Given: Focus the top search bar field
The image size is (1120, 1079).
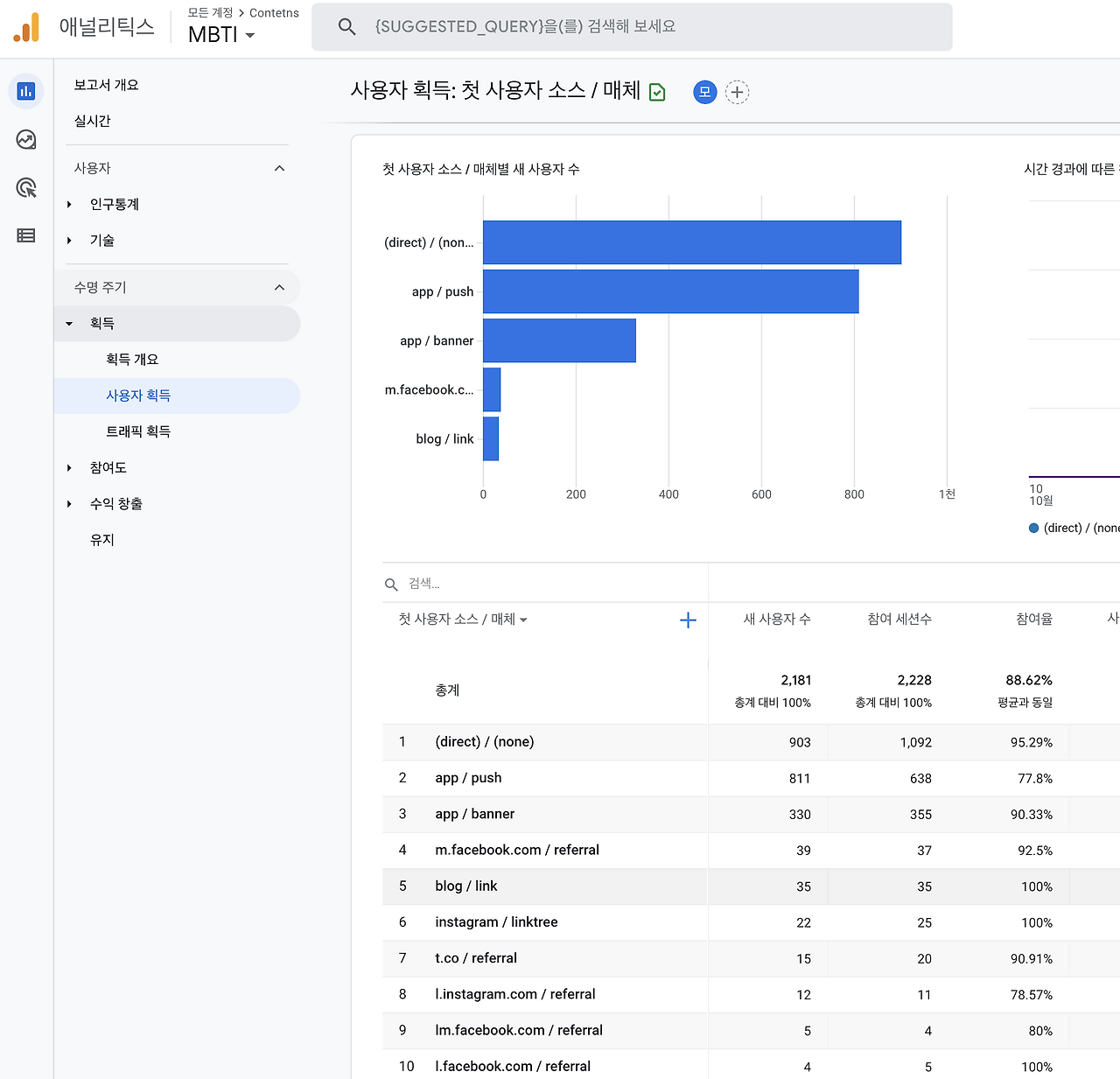Looking at the screenshot, I should (632, 27).
